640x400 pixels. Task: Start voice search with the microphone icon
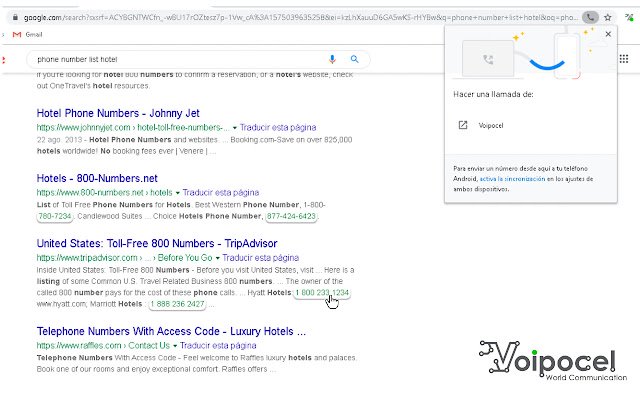[332, 60]
